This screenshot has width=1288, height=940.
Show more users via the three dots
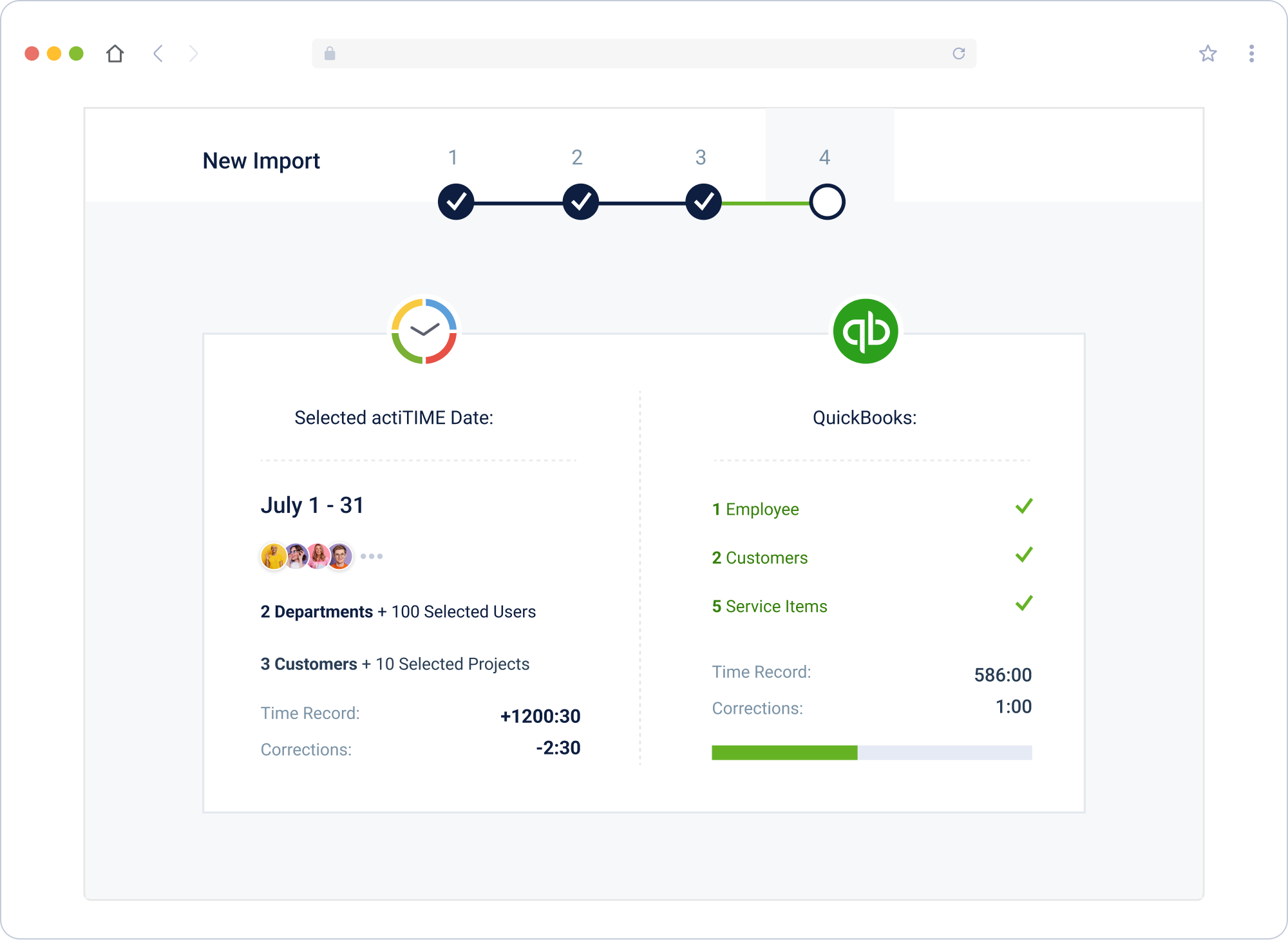click(x=372, y=556)
